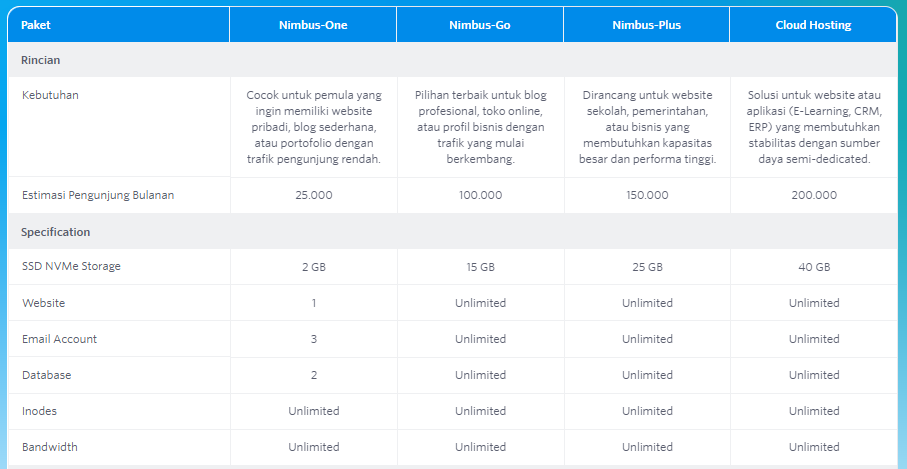Click the Email Account row label

(x=60, y=339)
